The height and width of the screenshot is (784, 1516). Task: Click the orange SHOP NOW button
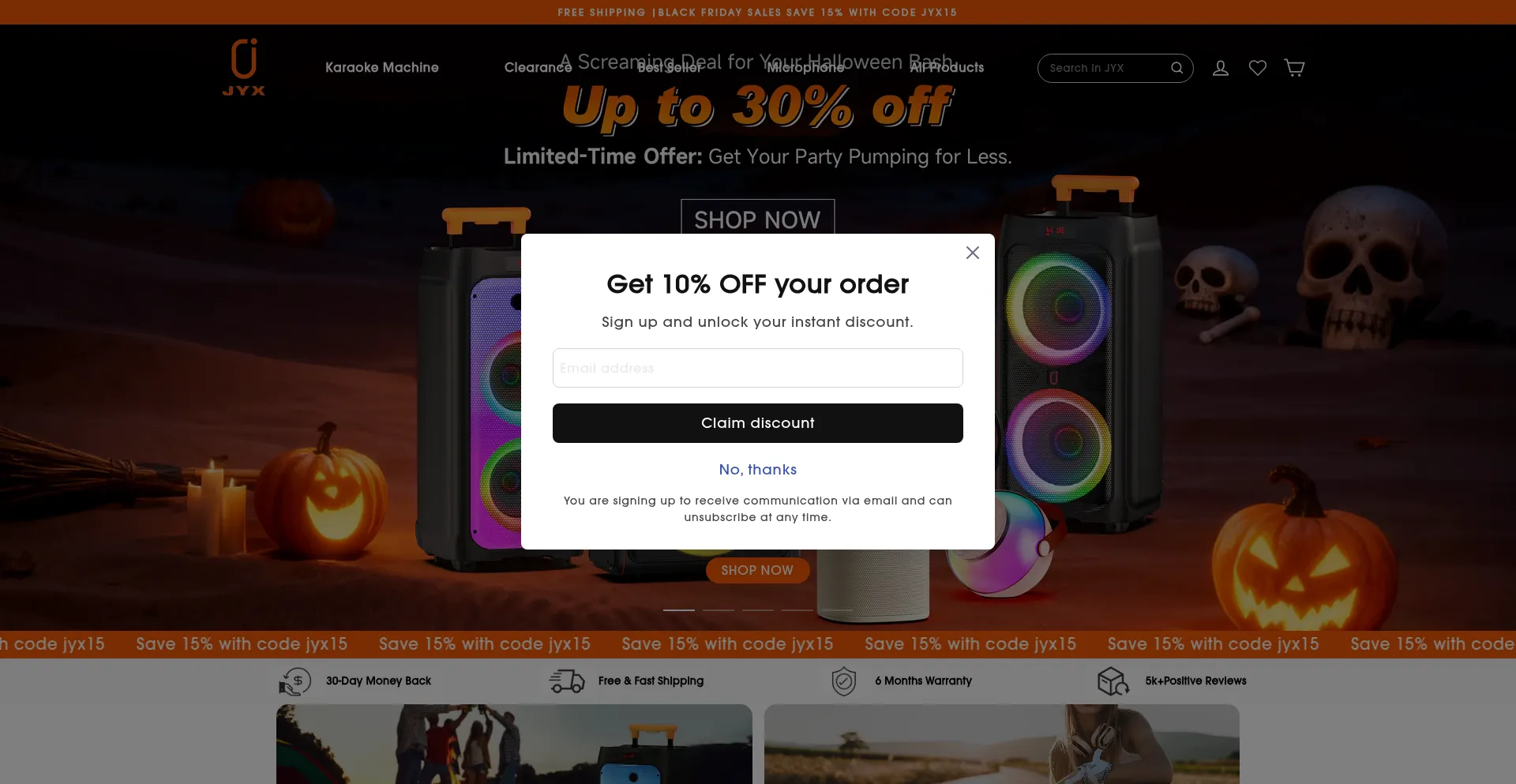click(x=757, y=570)
